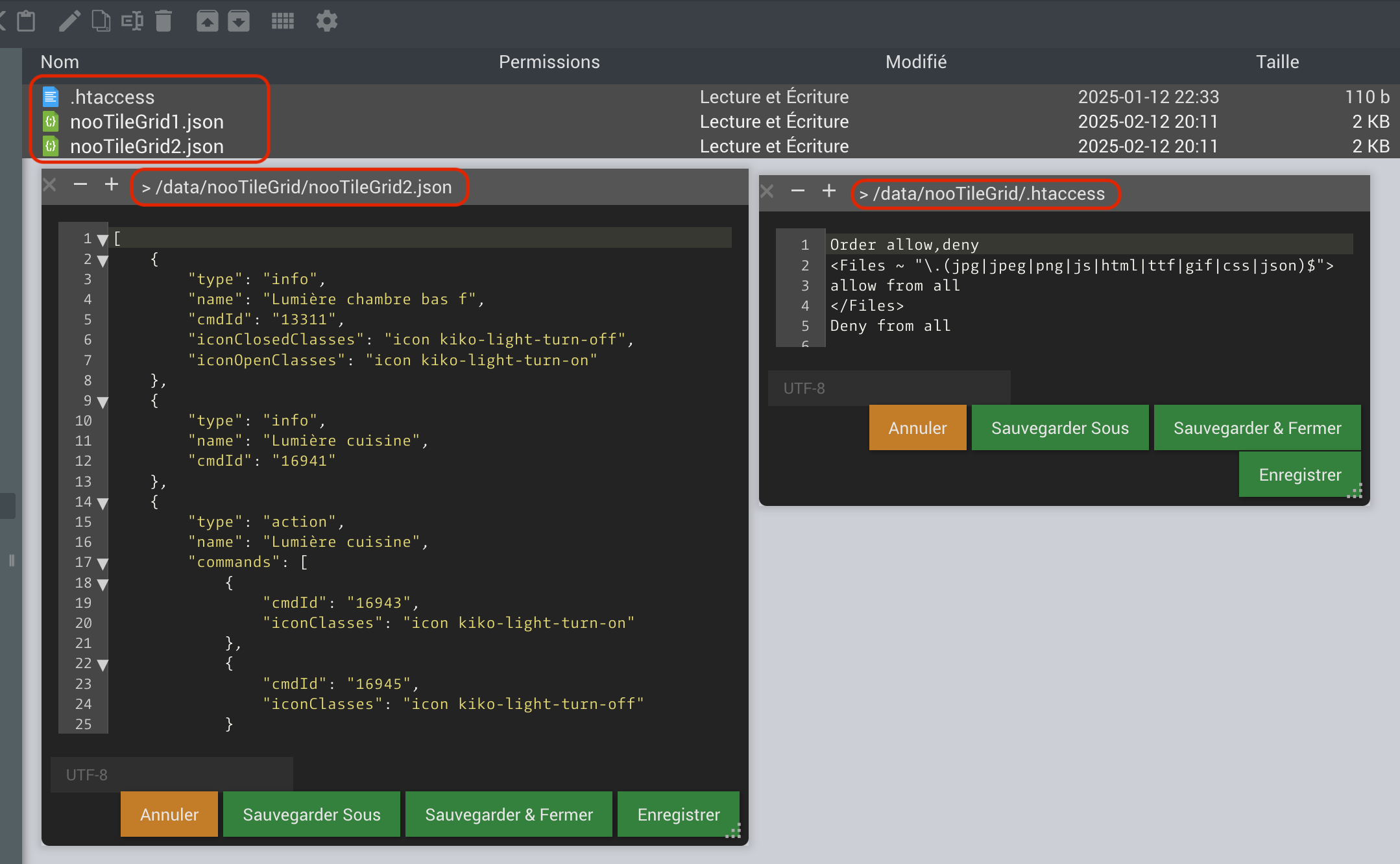Click Enregistrer in .htaccess editor
This screenshot has height=864, width=1400.
click(1300, 474)
